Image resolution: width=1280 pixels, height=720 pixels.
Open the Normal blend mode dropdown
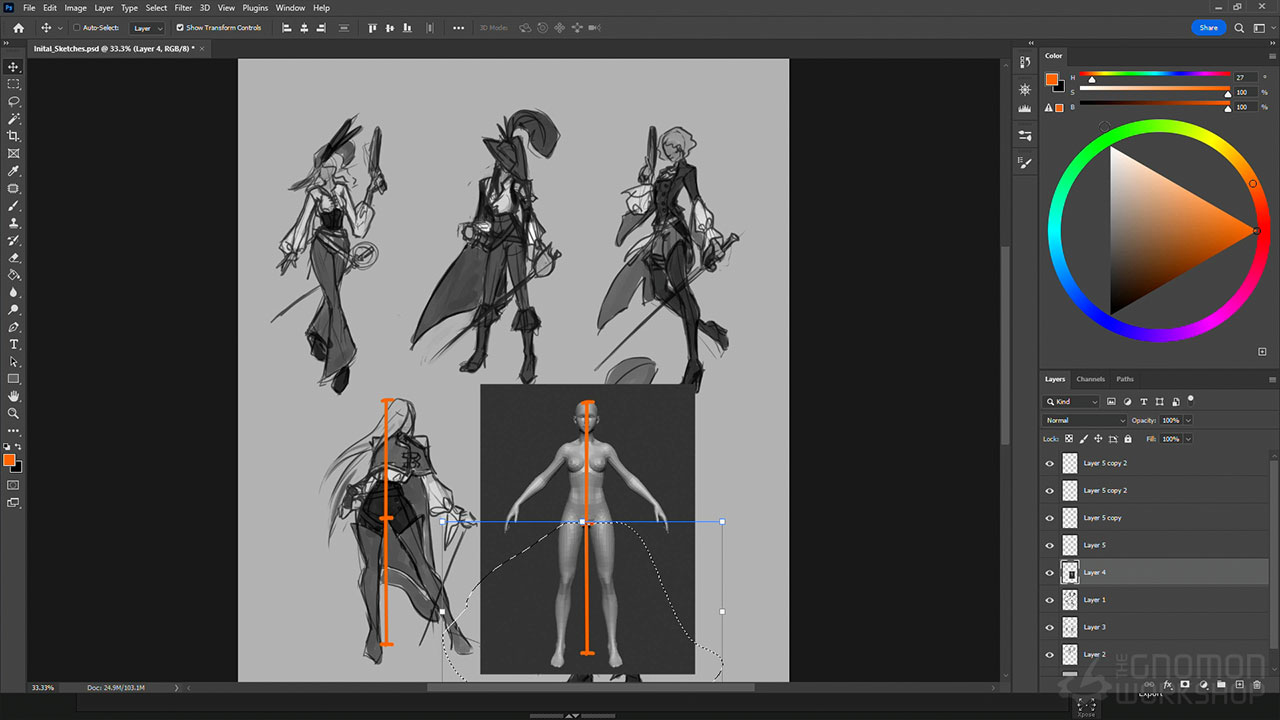[x=1084, y=420]
